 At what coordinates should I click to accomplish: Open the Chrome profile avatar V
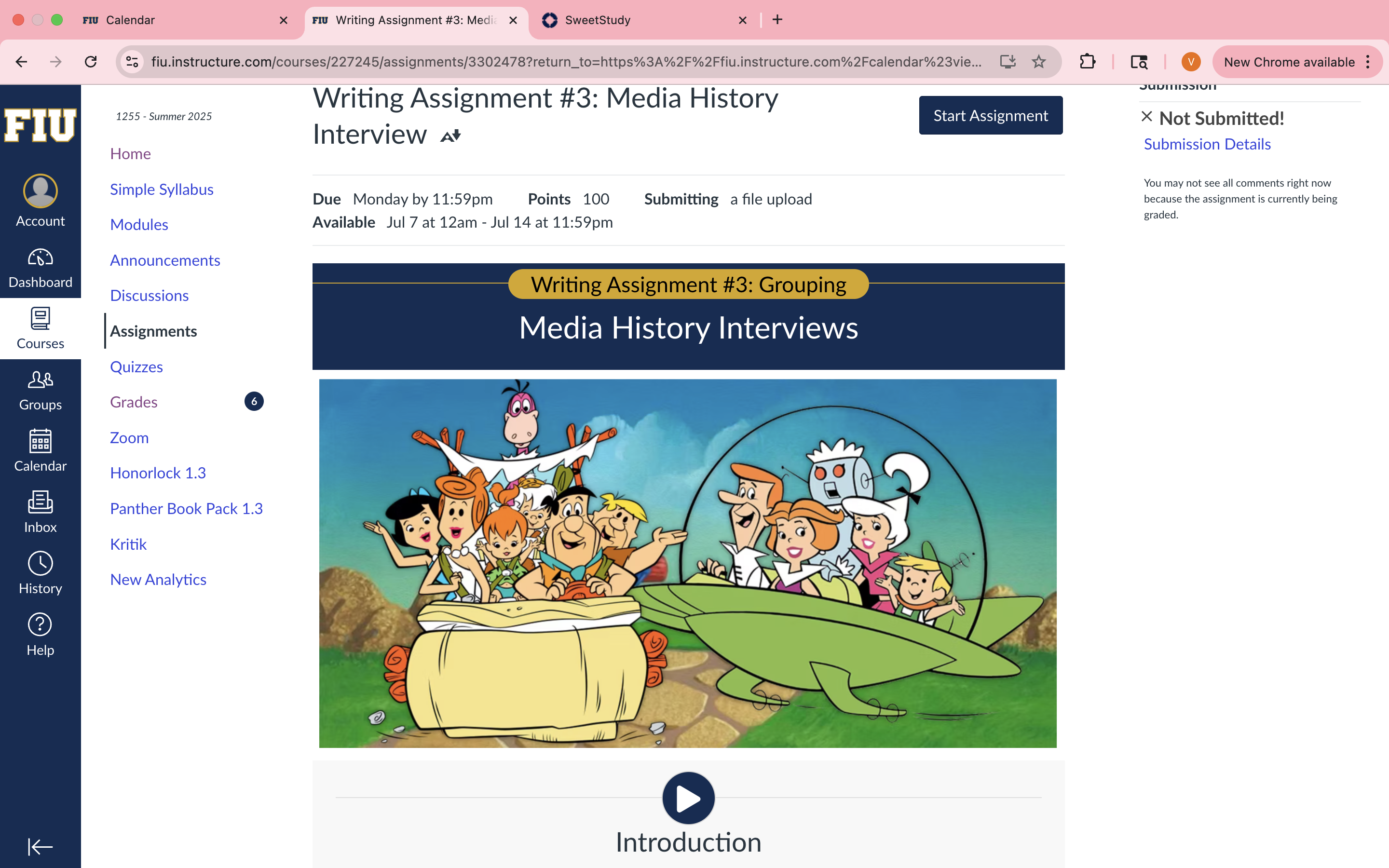[x=1191, y=61]
